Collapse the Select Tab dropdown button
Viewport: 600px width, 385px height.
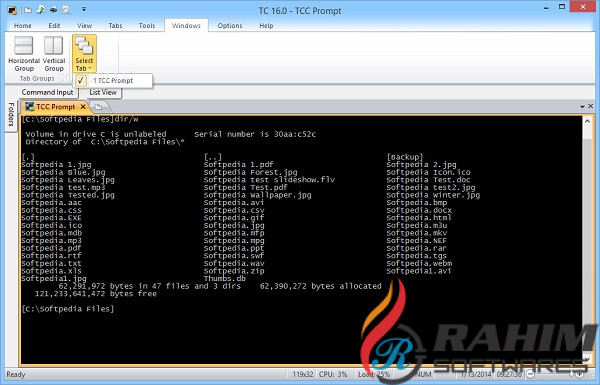click(x=84, y=54)
